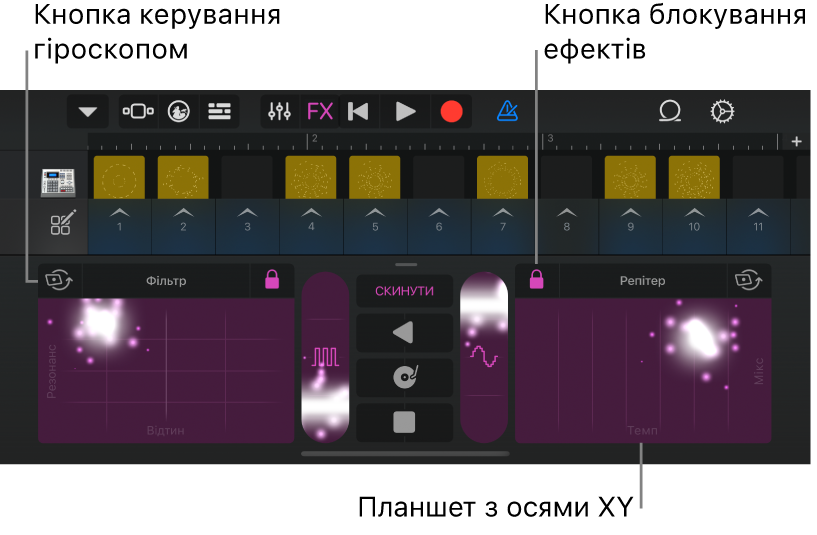Tap the СКИНУТИ reset button
This screenshot has height=535, width=817.
(x=404, y=291)
